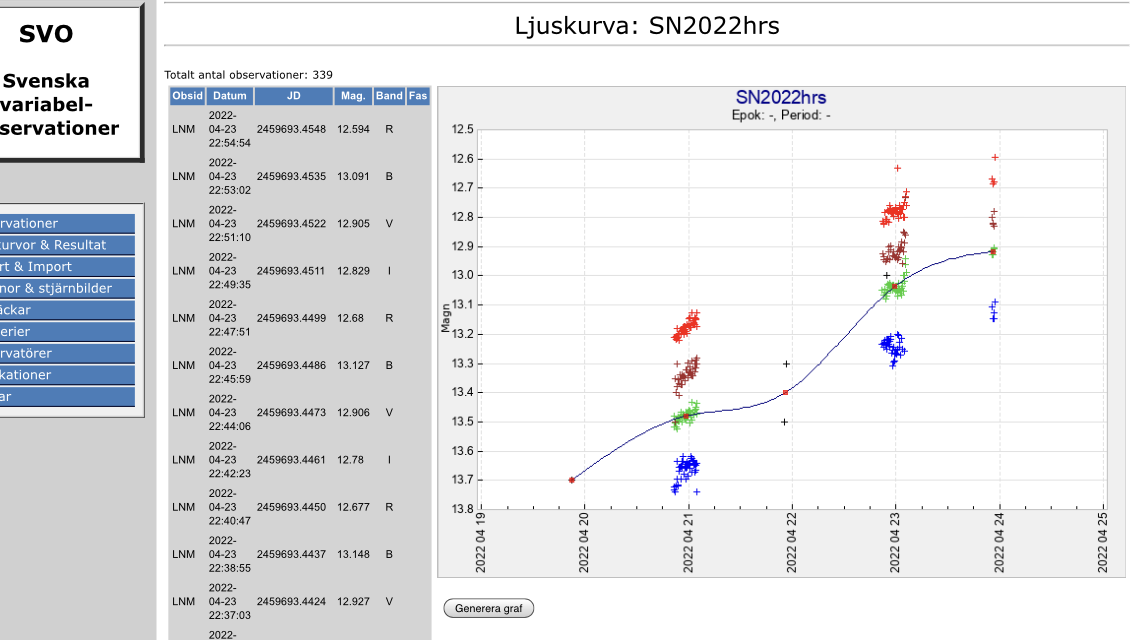Click the red marker at start of fitted curve
The width and height of the screenshot is (1136, 640).
(x=571, y=480)
